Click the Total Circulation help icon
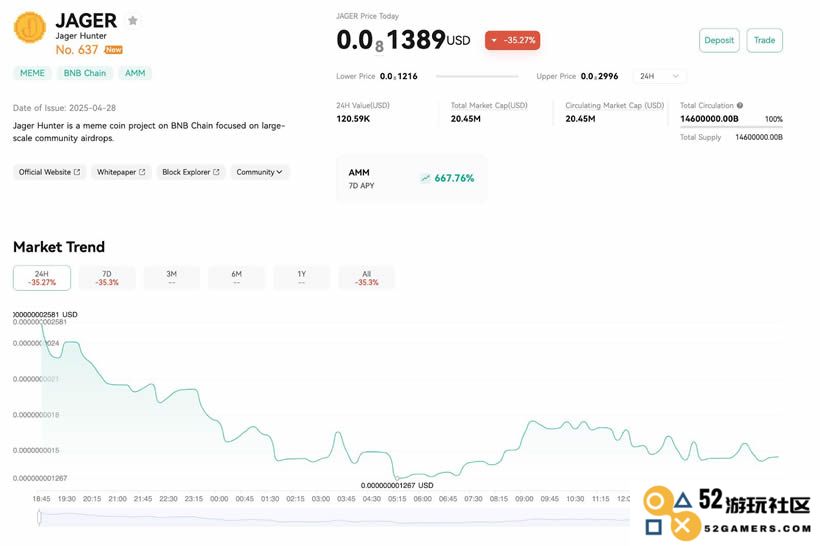The width and height of the screenshot is (820, 546). click(x=740, y=105)
